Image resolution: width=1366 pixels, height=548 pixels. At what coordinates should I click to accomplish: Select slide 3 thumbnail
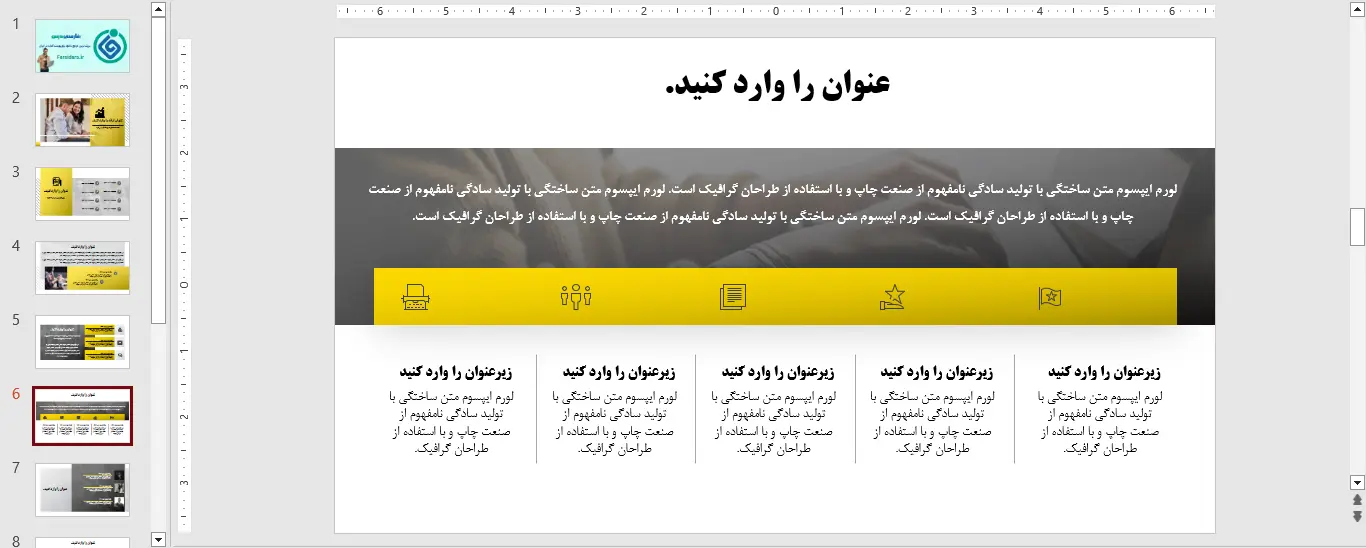tap(83, 194)
